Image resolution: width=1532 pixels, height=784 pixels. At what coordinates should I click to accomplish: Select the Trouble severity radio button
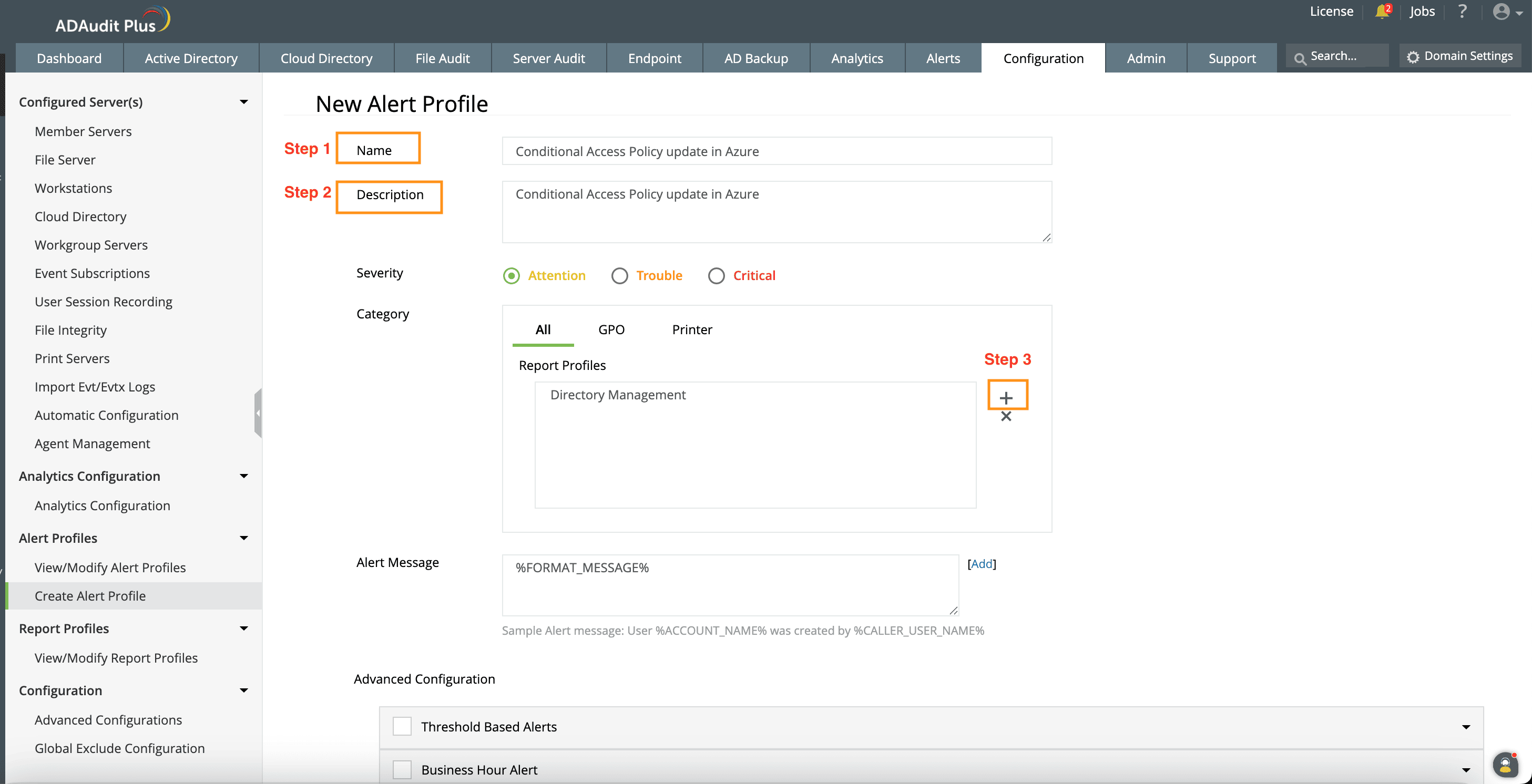(620, 276)
